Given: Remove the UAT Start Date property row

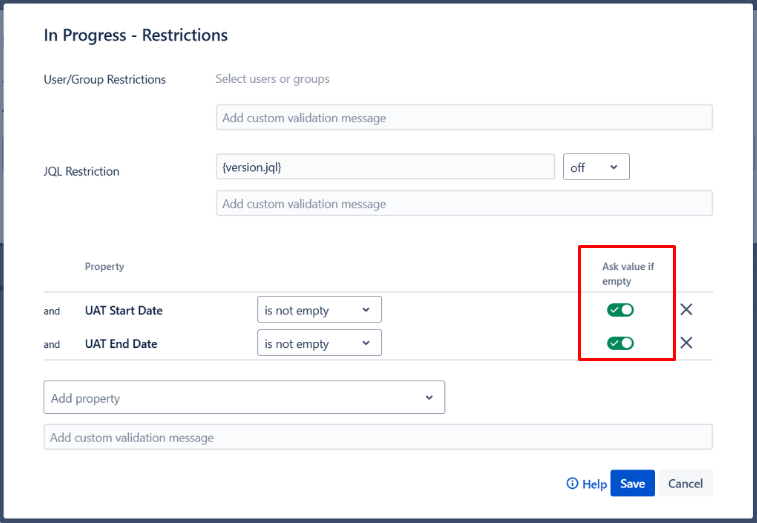Looking at the screenshot, I should tap(686, 310).
